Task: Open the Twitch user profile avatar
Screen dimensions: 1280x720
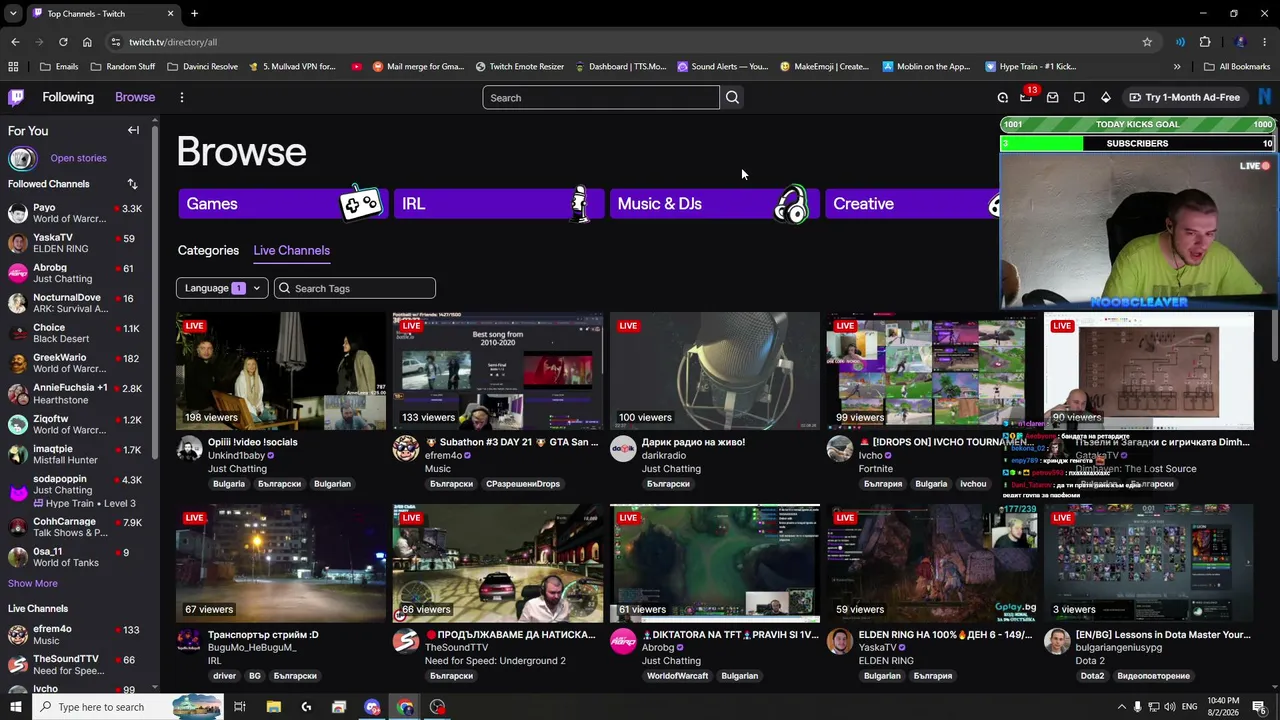Action: point(1265,97)
